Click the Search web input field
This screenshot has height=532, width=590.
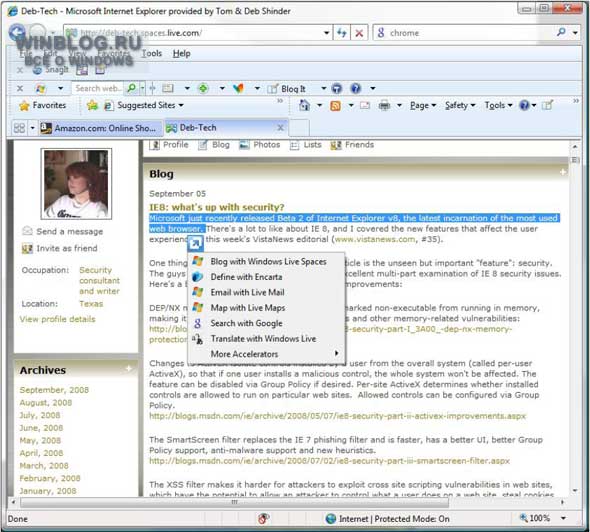point(98,88)
